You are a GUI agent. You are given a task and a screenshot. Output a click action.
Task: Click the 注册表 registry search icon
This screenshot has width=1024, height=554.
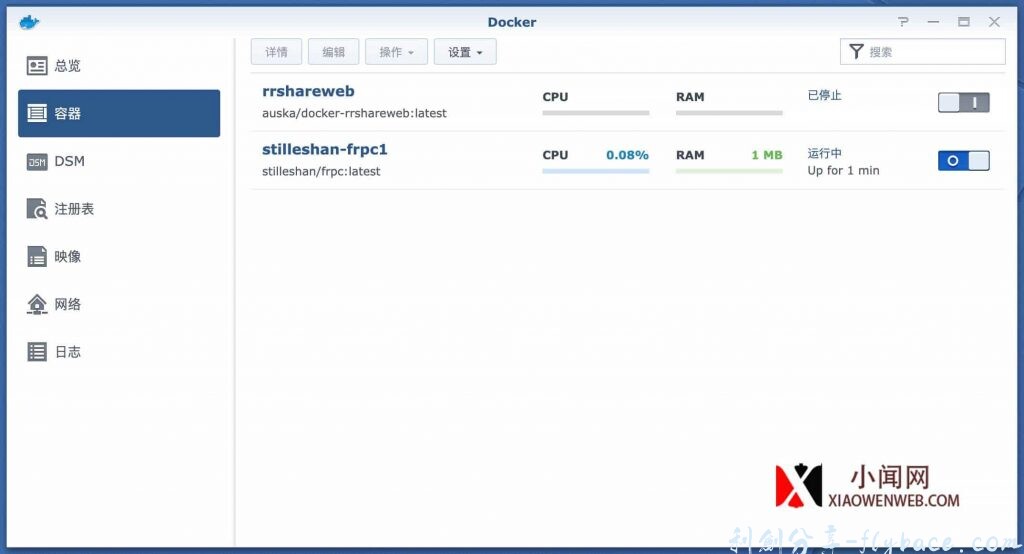(x=37, y=208)
